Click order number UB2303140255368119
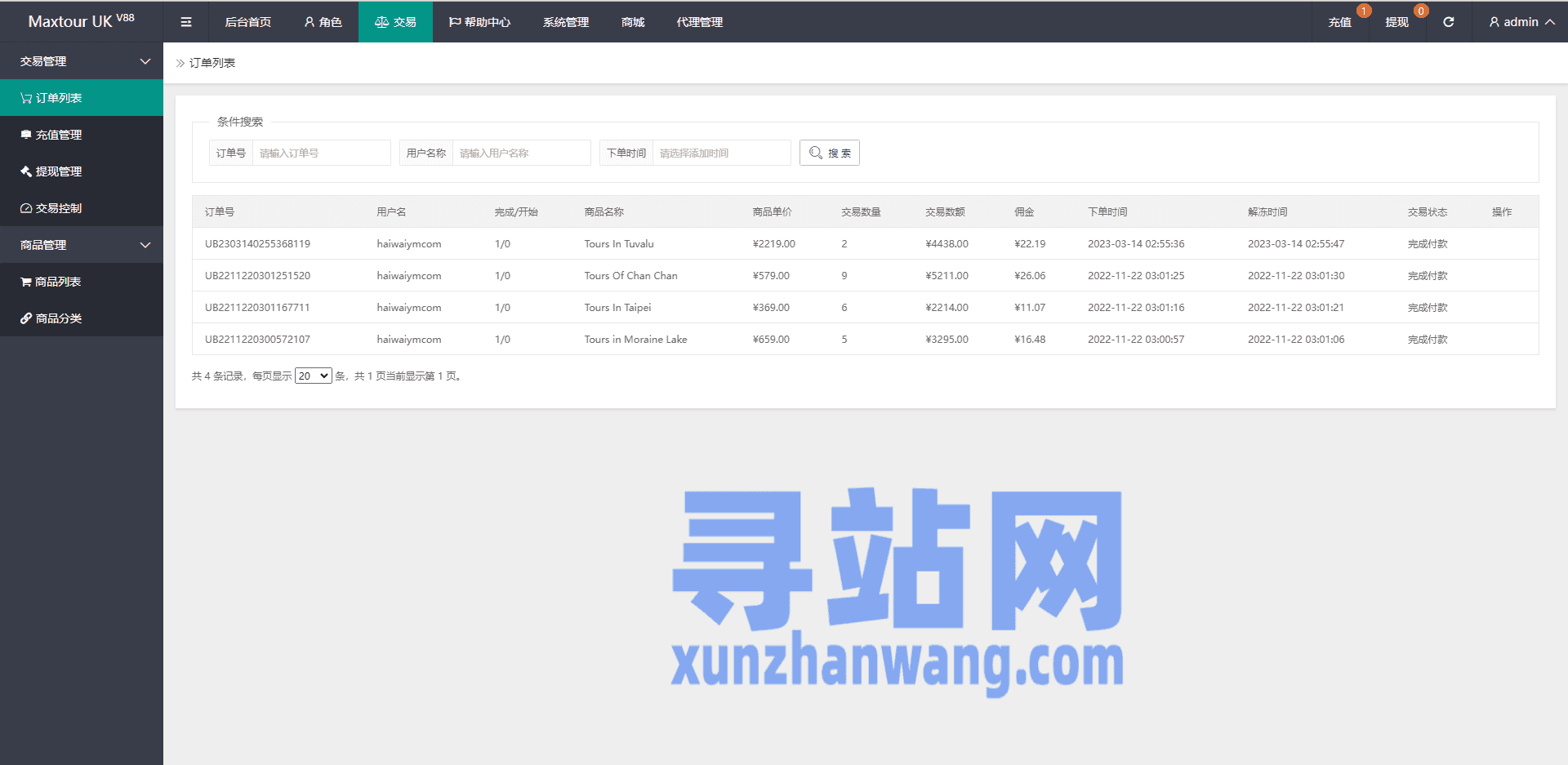Image resolution: width=1568 pixels, height=765 pixels. 257,243
